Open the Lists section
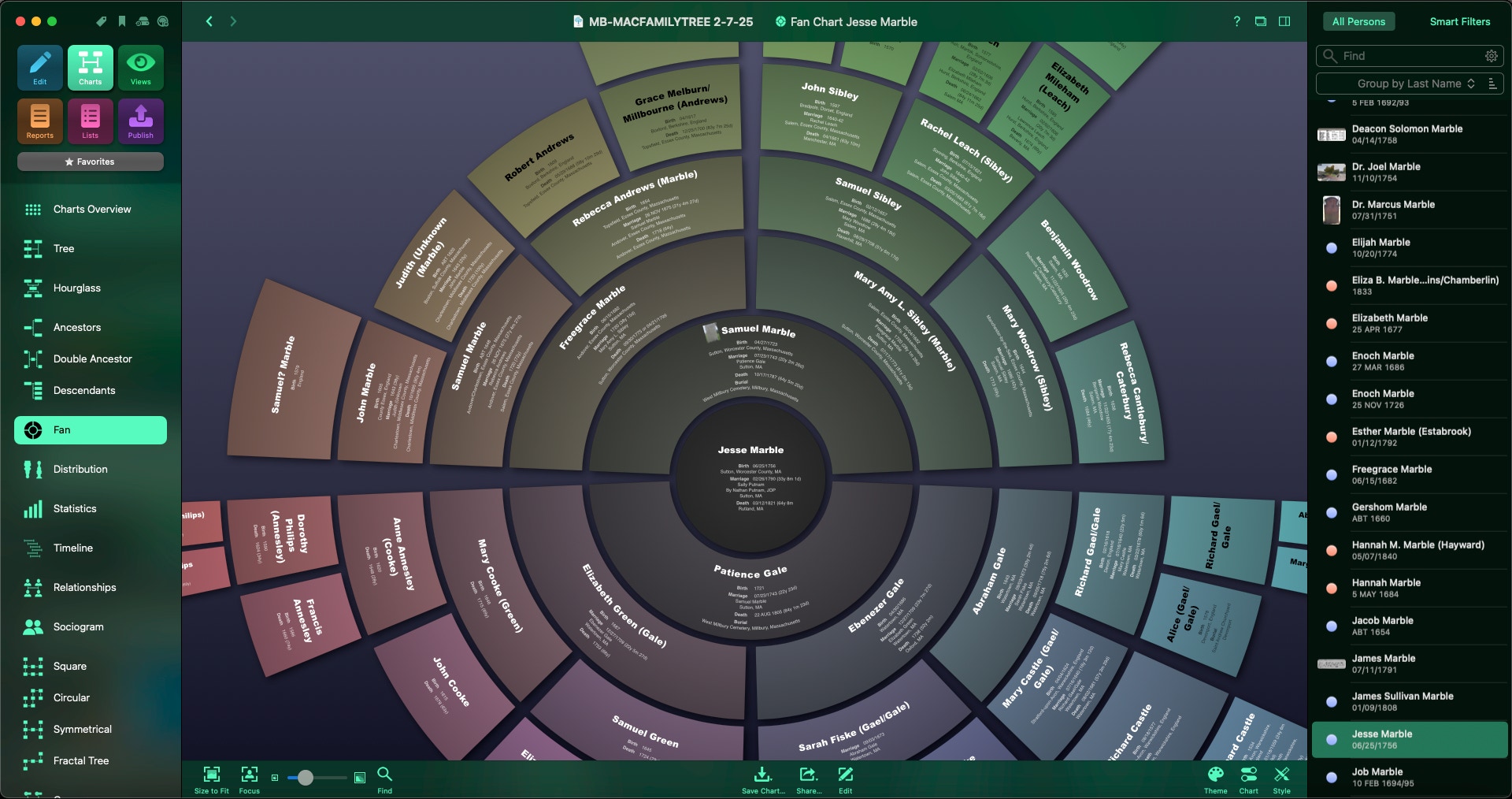1512x799 pixels. 91,121
